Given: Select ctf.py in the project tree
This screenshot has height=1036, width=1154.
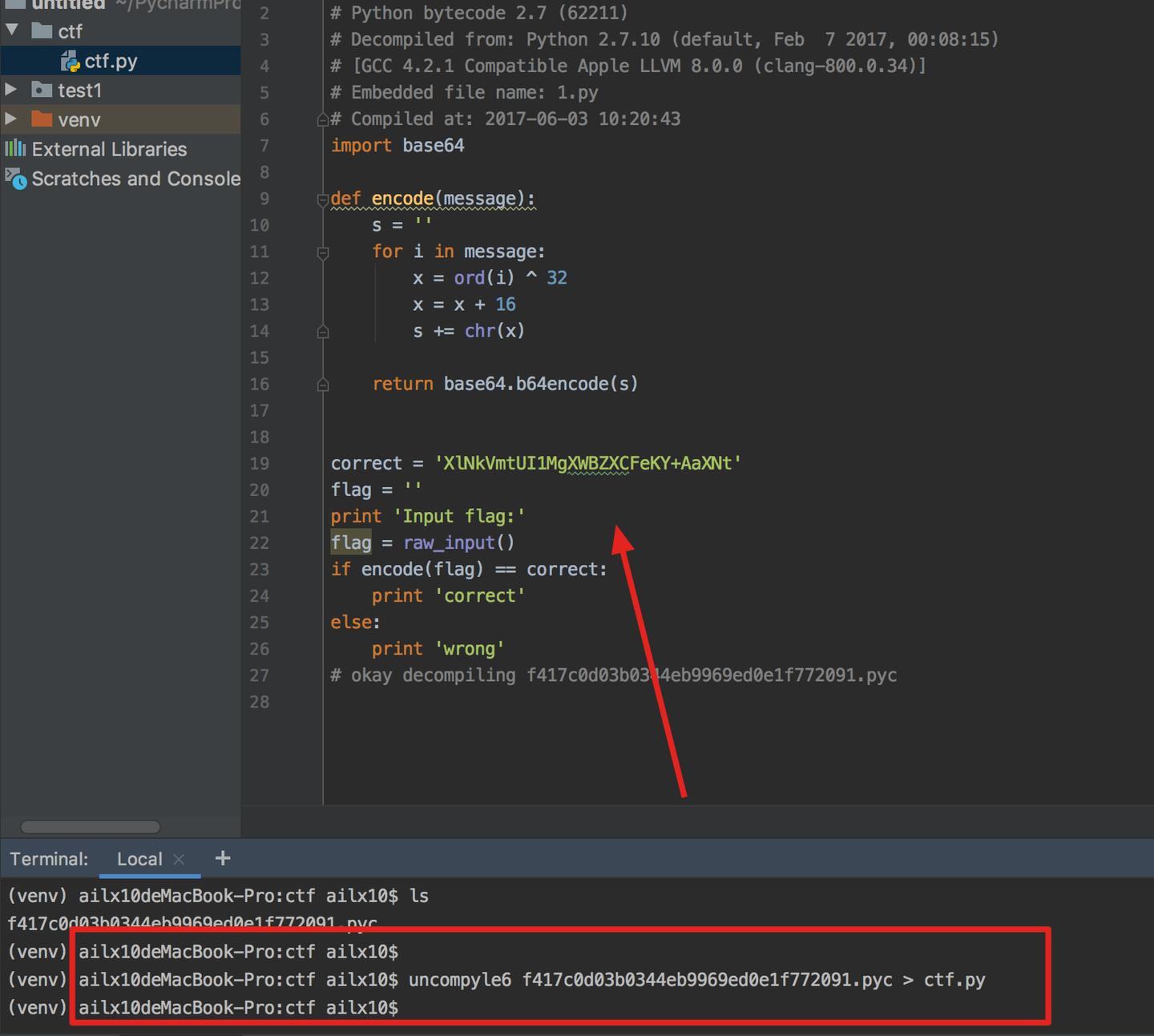Looking at the screenshot, I should pos(112,60).
